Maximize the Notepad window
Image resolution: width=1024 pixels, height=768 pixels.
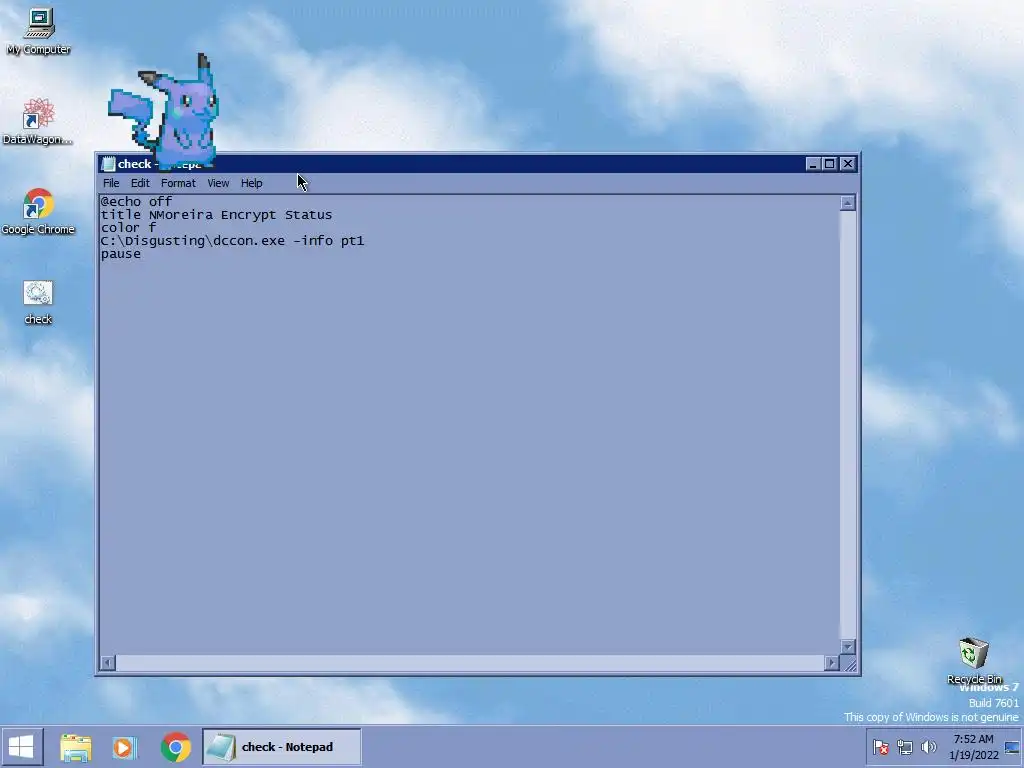point(829,164)
